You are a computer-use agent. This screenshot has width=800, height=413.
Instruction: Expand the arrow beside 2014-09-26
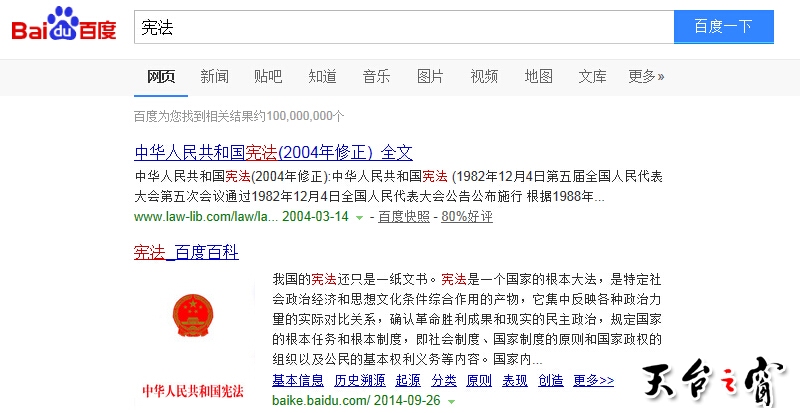[451, 402]
